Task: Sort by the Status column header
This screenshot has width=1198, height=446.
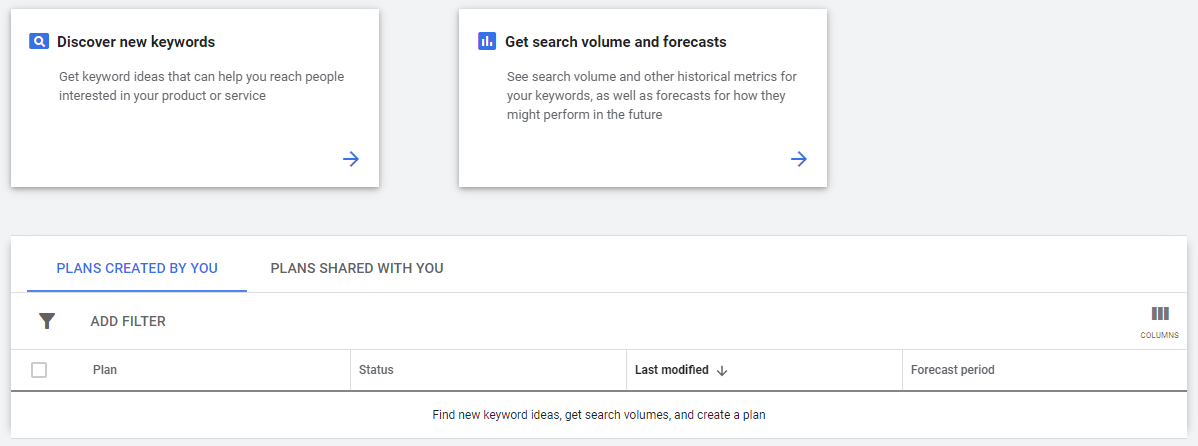Action: [376, 370]
